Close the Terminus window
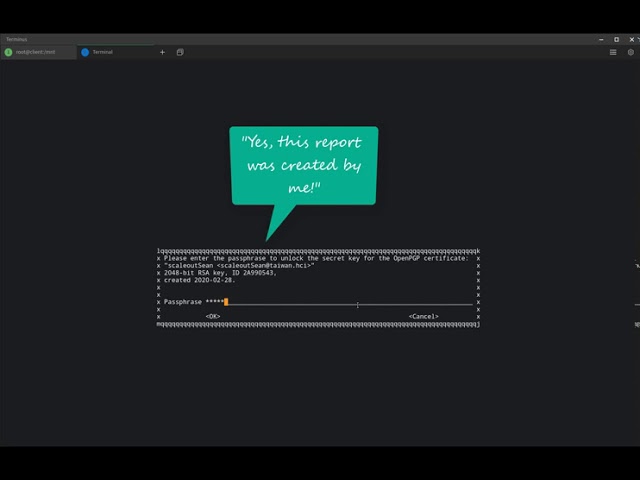The image size is (640, 480). [632, 40]
